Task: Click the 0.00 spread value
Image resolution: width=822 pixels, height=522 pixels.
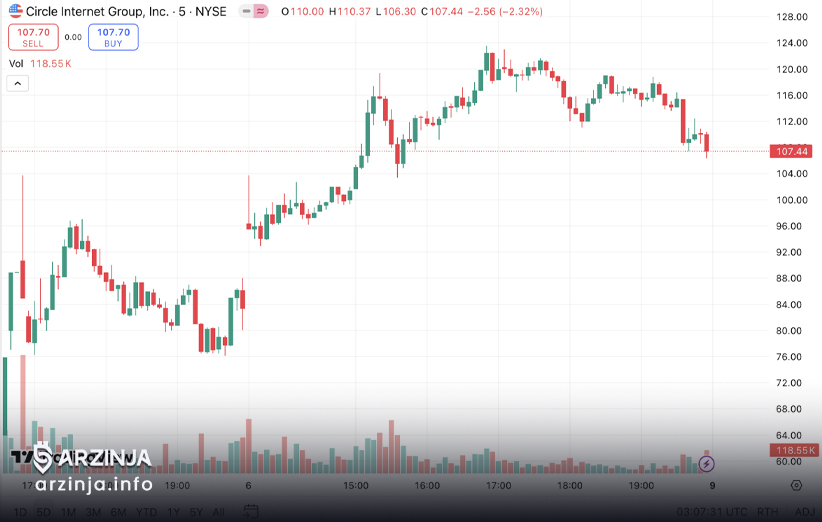Action: (73, 37)
